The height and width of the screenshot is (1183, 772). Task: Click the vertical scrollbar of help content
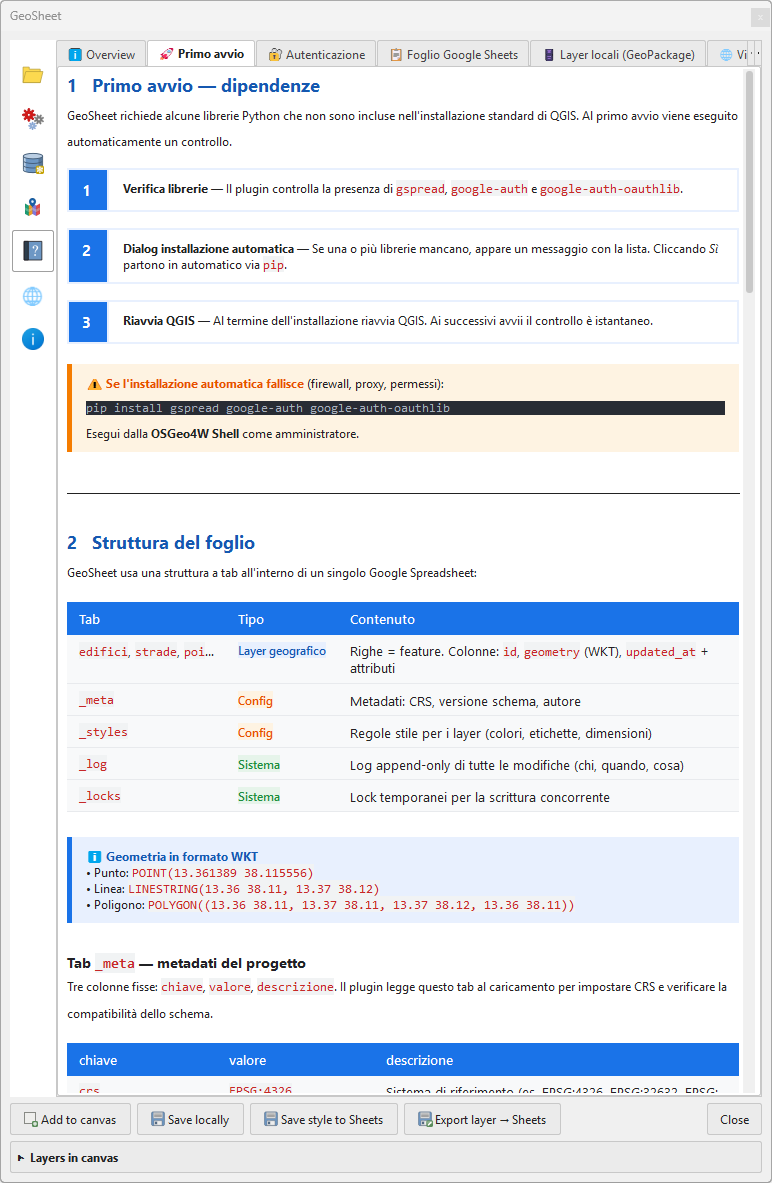(750, 180)
